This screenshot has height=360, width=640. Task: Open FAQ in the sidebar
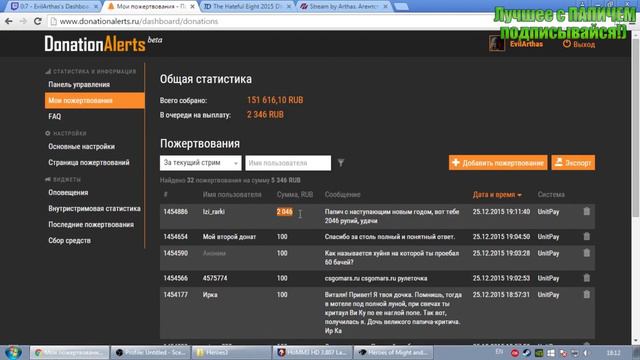coord(55,116)
